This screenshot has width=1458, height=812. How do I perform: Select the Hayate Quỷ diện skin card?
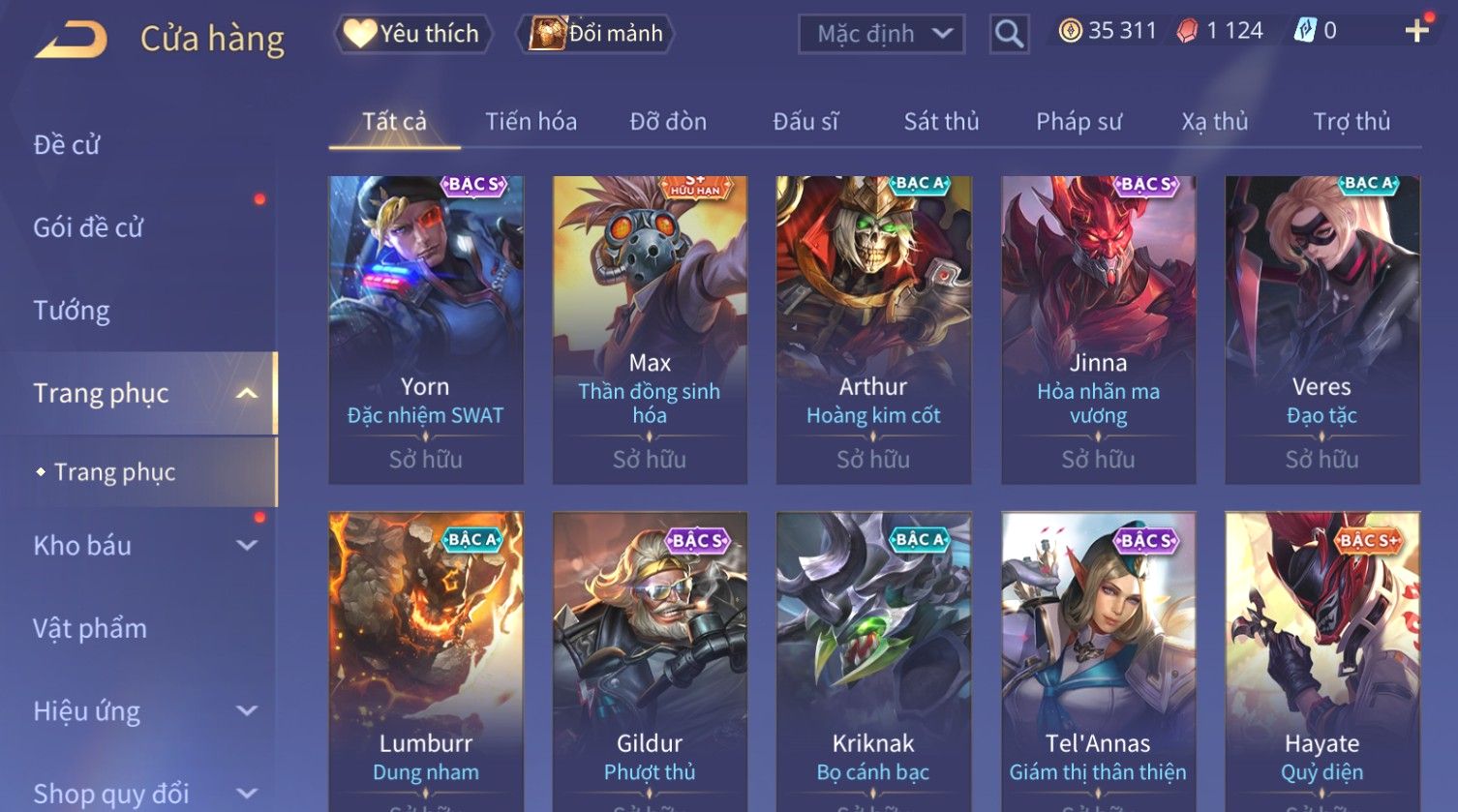[1322, 662]
